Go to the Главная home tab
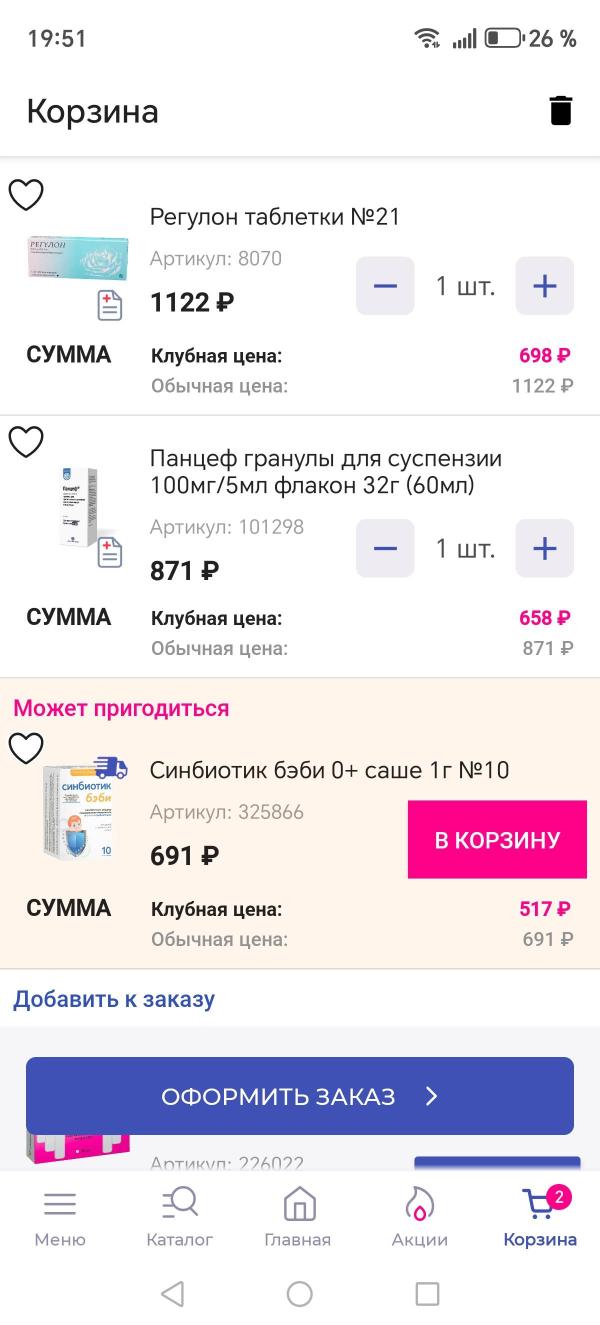Image resolution: width=600 pixels, height=1325 pixels. click(x=298, y=1217)
